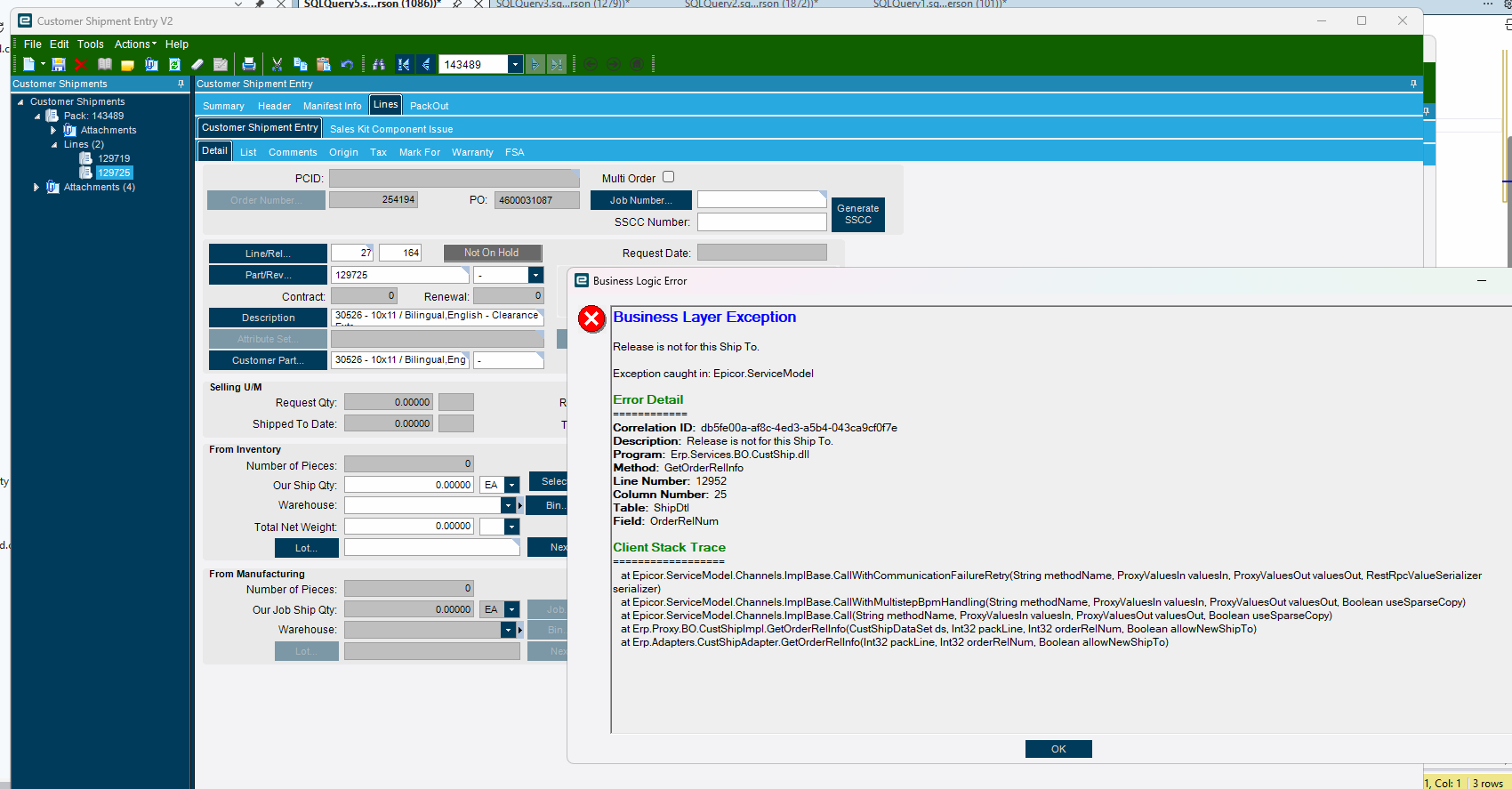The image size is (1512, 789).
Task: Select line 129719 in the tree
Action: [x=114, y=158]
